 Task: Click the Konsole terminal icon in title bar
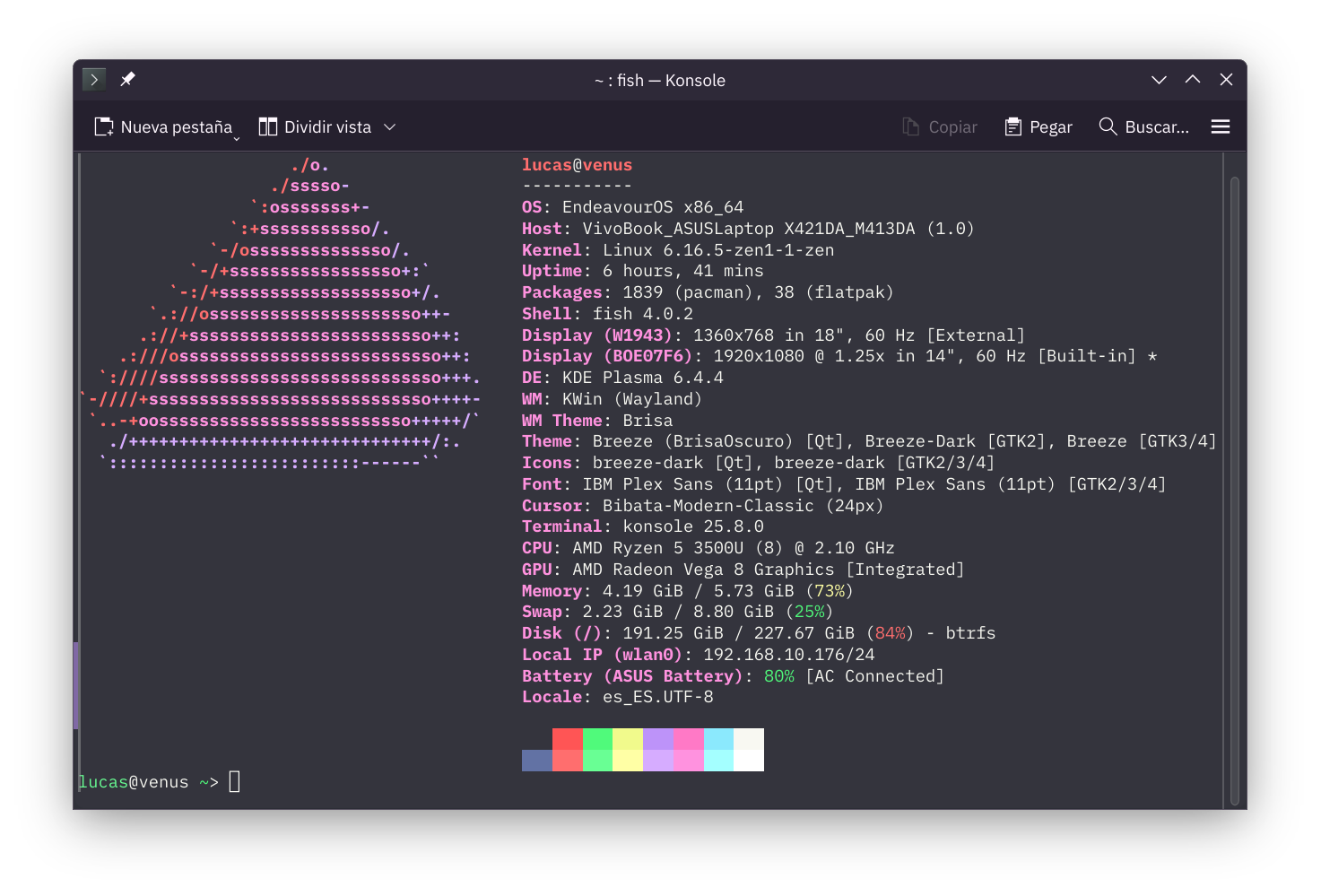(94, 80)
